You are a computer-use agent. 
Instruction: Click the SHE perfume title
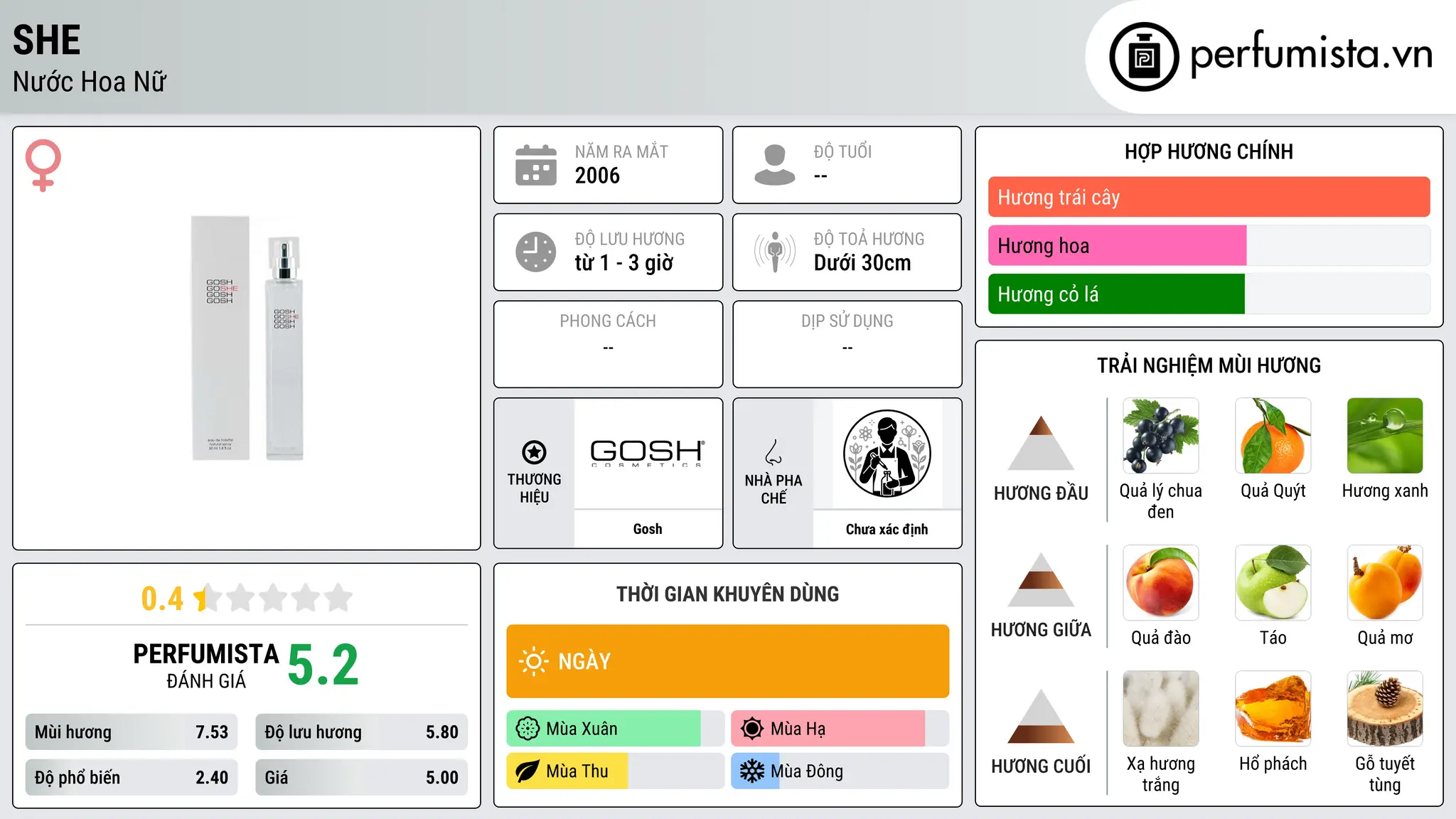tap(47, 40)
